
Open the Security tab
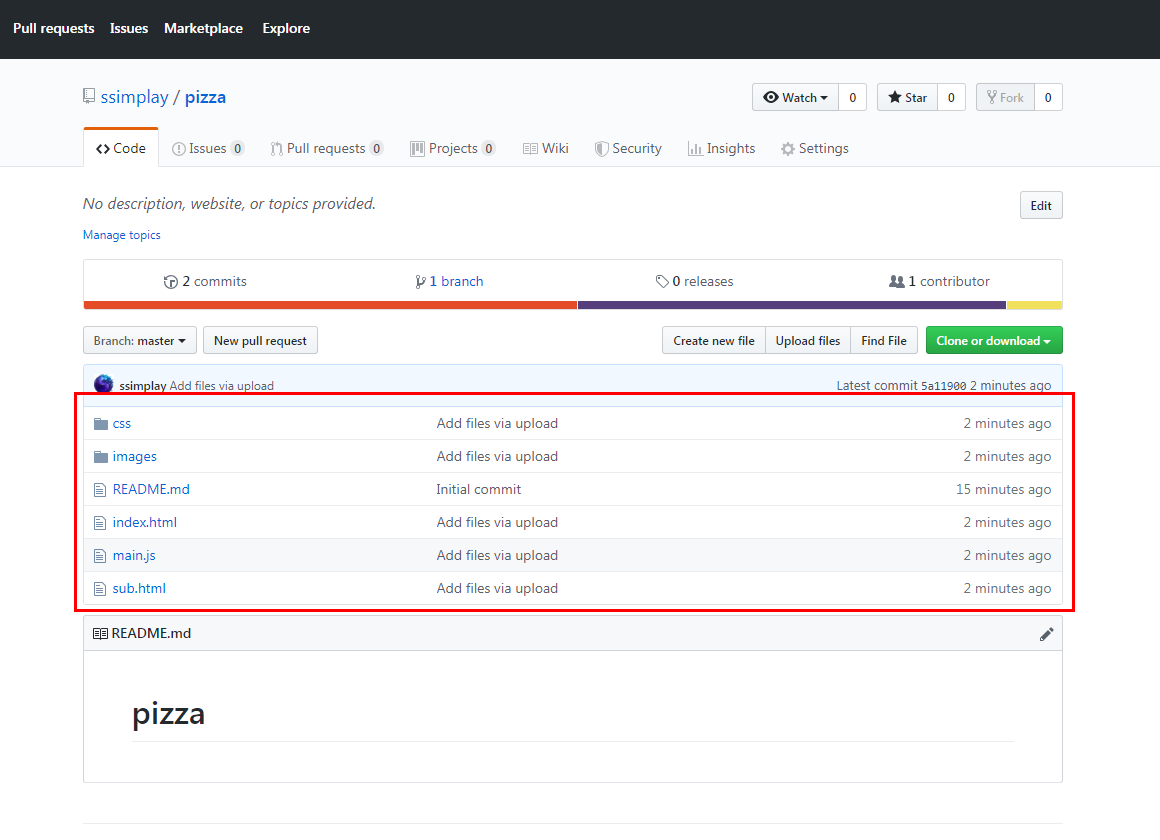coord(628,149)
